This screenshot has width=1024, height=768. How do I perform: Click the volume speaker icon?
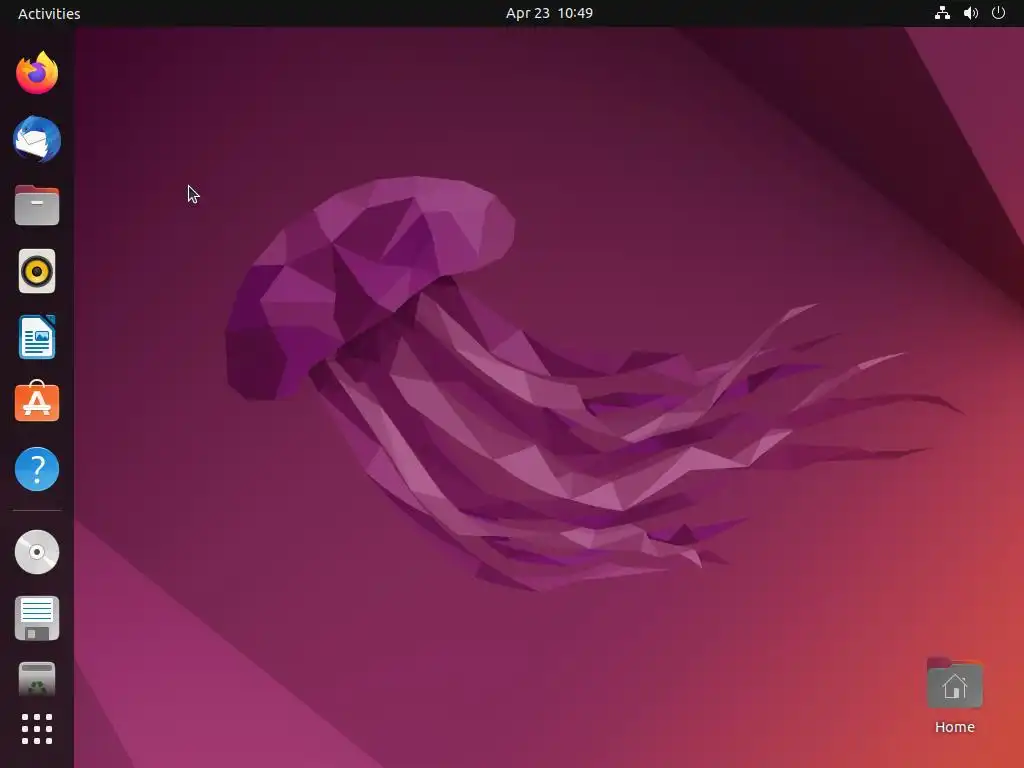click(971, 13)
